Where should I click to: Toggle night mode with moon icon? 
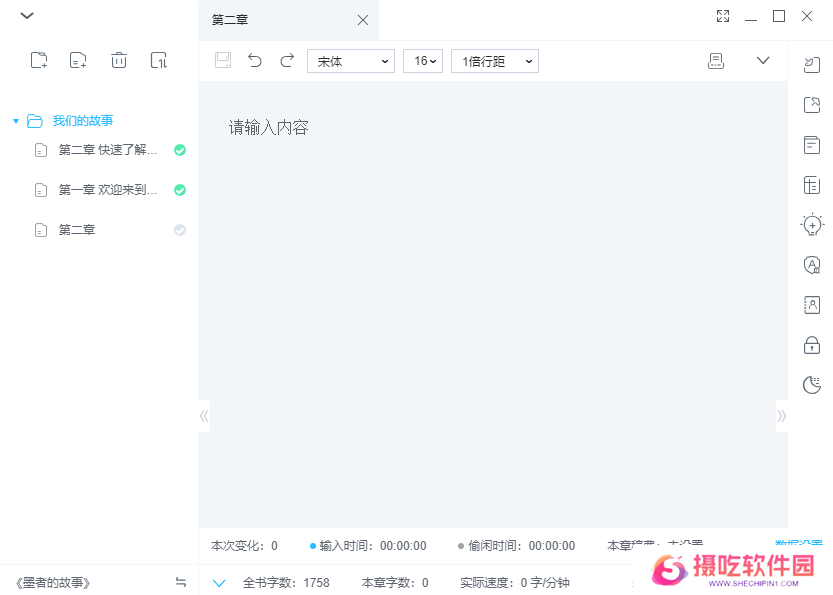812,385
